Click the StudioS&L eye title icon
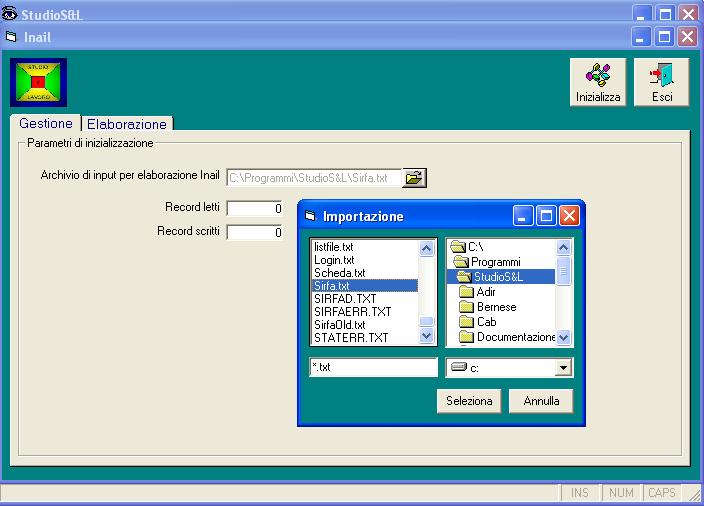This screenshot has width=704, height=506. point(9,14)
